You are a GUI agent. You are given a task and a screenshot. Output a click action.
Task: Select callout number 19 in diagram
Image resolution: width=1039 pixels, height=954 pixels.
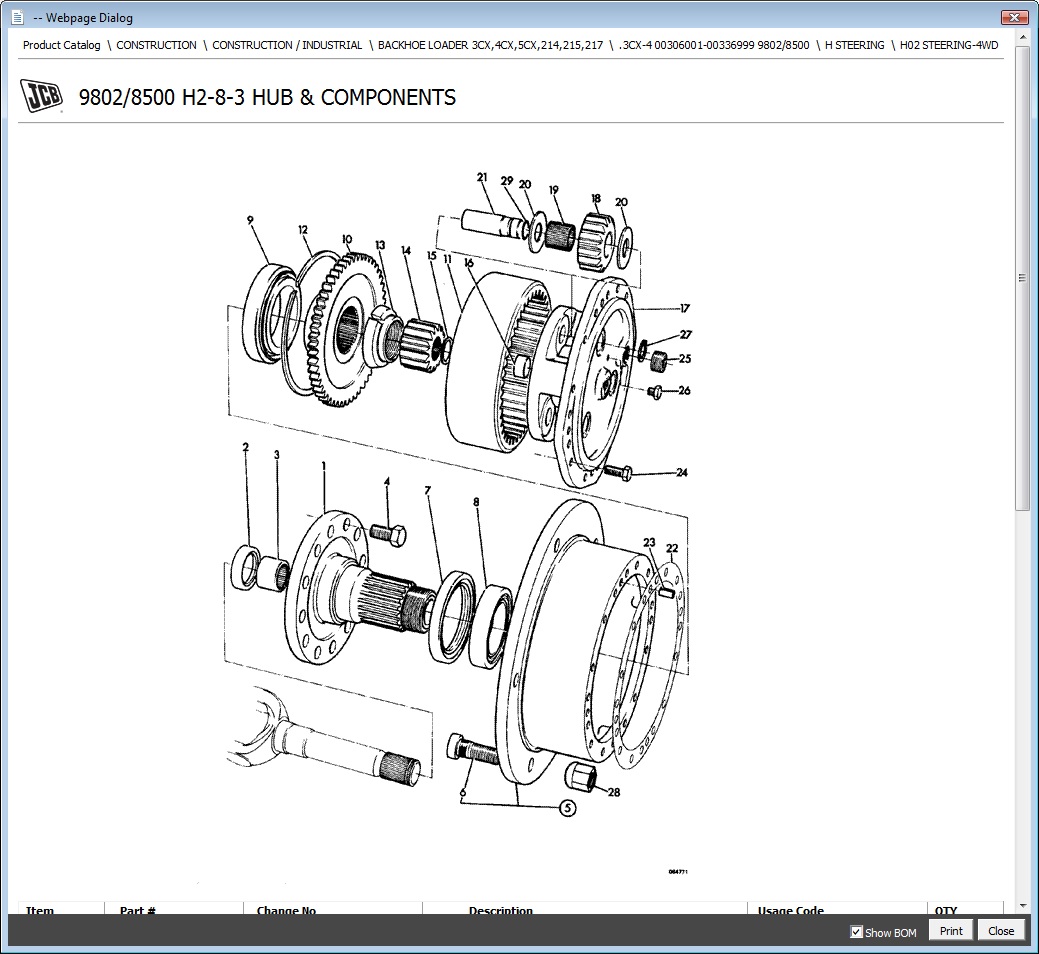553,190
